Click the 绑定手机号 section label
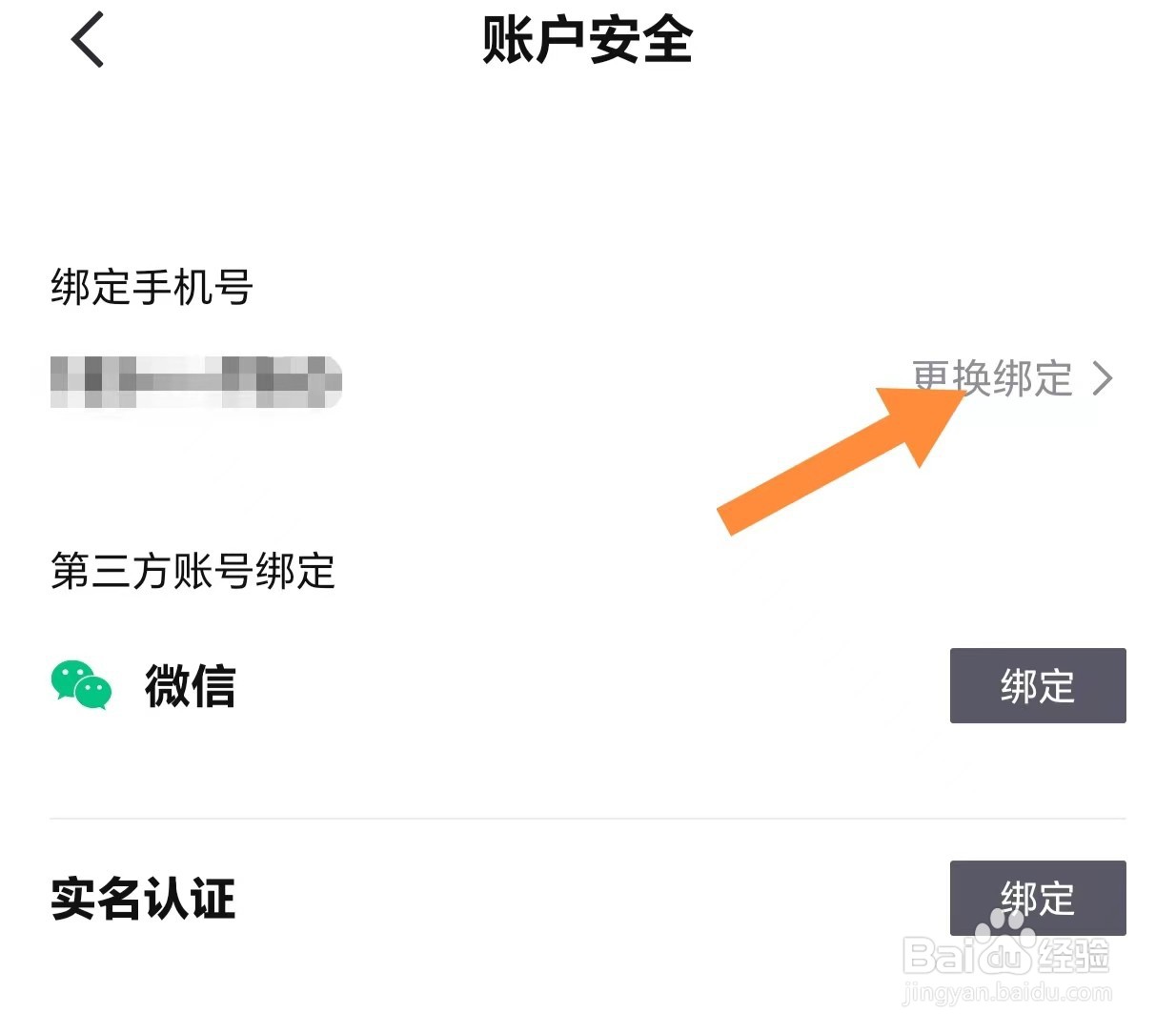Image resolution: width=1176 pixels, height=1033 pixels. pyautogui.click(x=152, y=287)
